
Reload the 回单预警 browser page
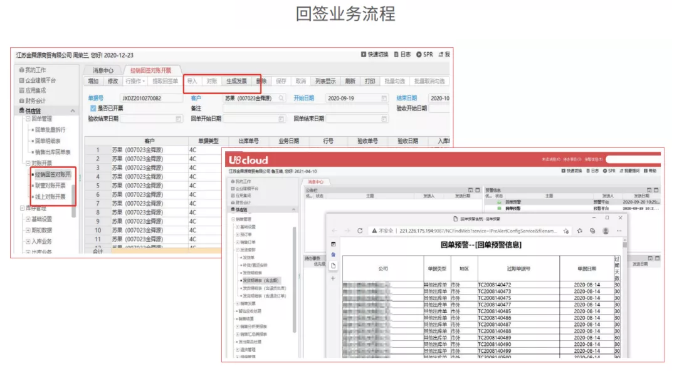(x=360, y=231)
